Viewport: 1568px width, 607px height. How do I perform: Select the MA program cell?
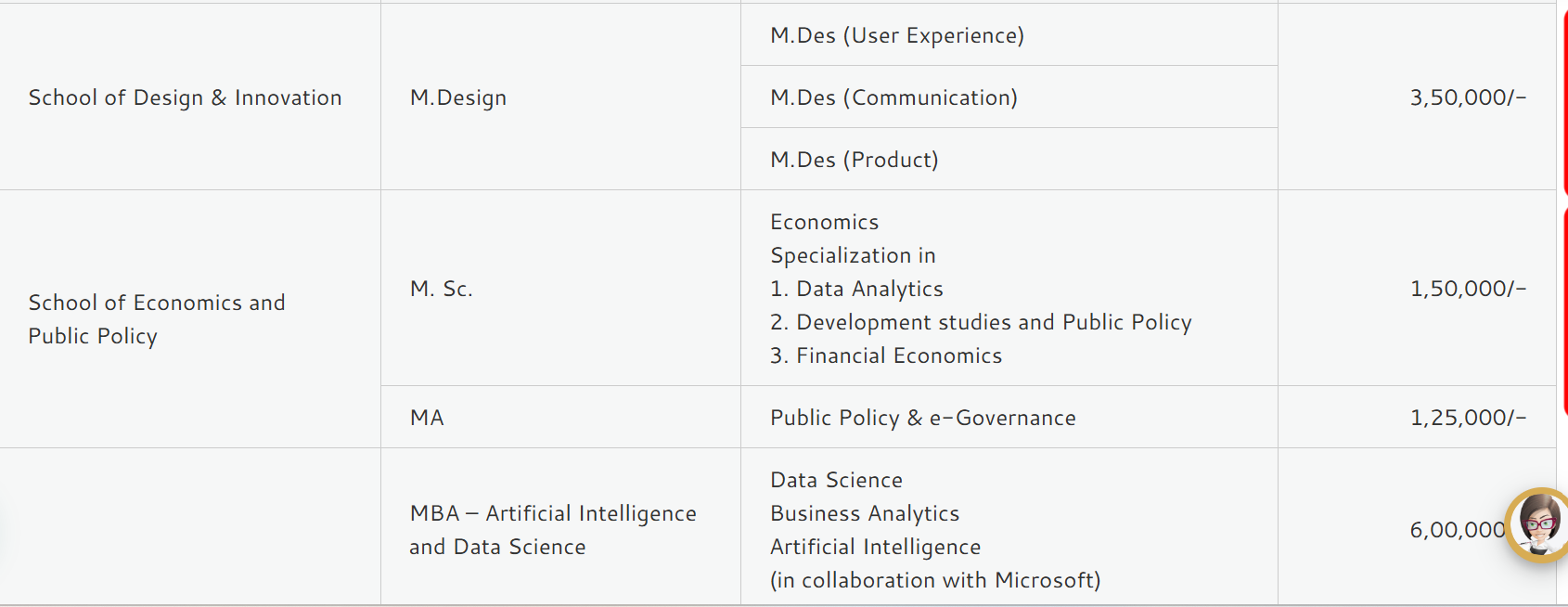point(427,418)
